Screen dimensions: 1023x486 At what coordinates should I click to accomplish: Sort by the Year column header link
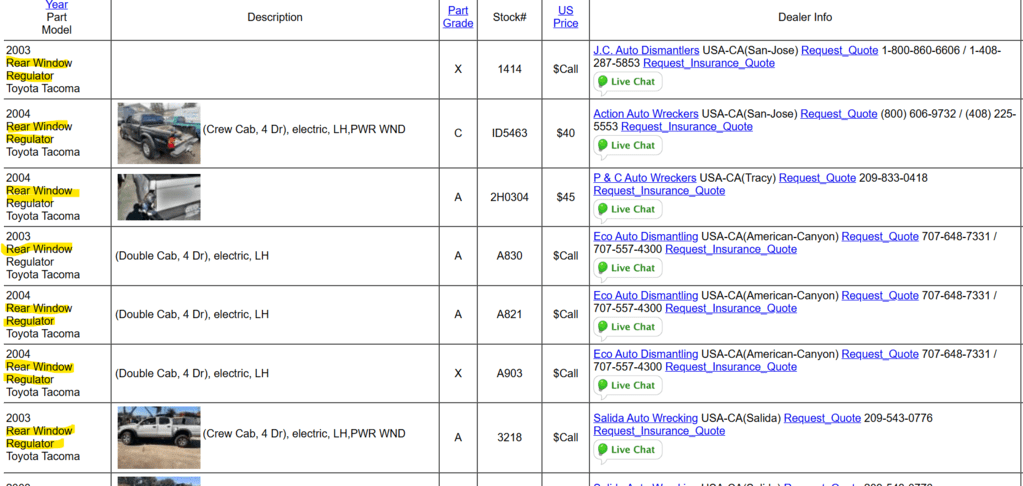(x=57, y=5)
